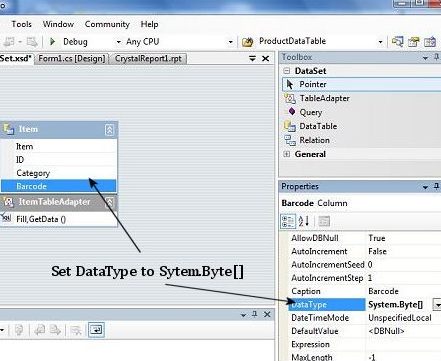Switch to the DataSet .xsd tab

[x=16, y=59]
